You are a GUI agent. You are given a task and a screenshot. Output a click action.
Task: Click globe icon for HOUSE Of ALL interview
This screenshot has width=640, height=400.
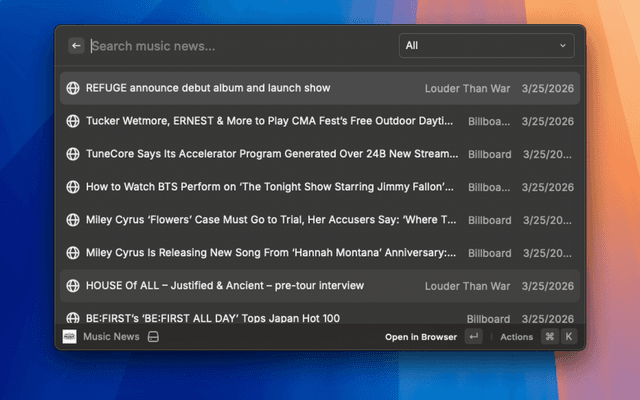click(x=72, y=286)
